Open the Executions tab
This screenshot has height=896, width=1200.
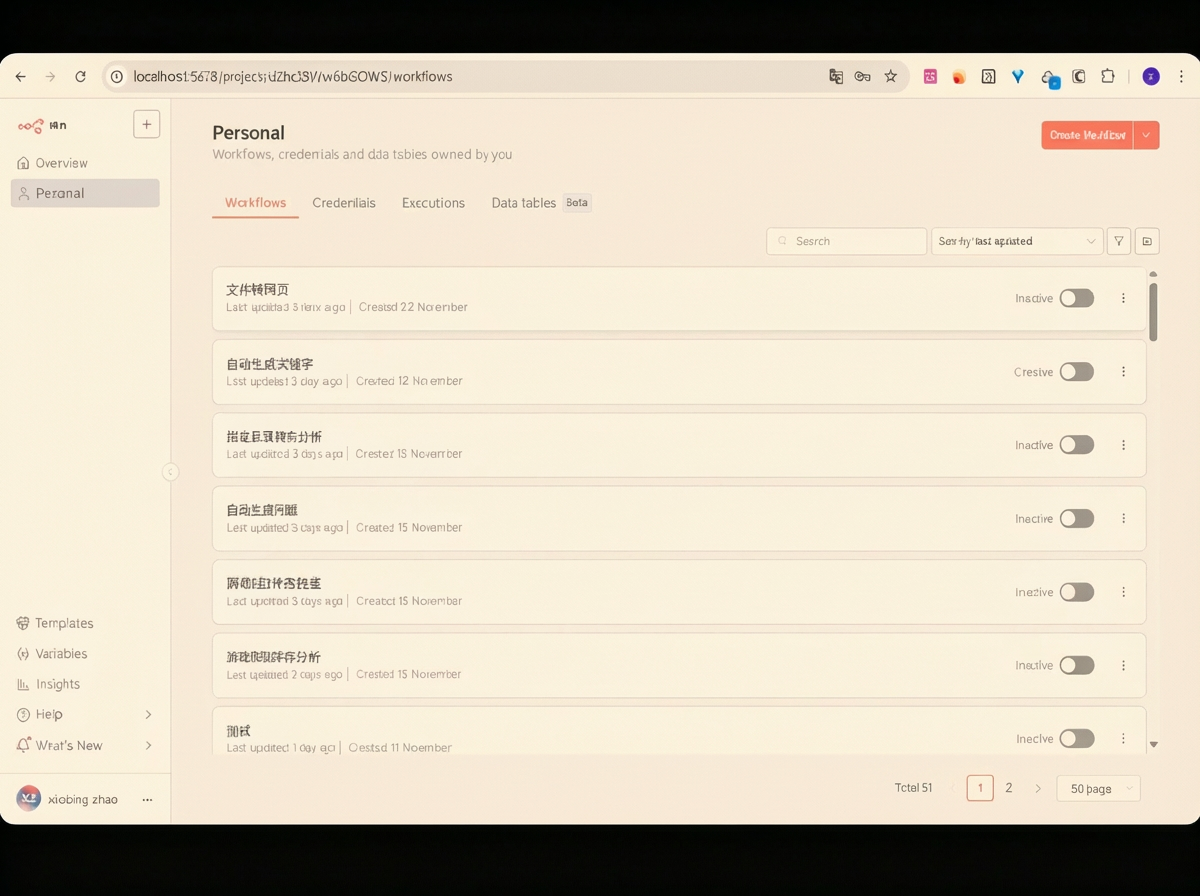433,202
